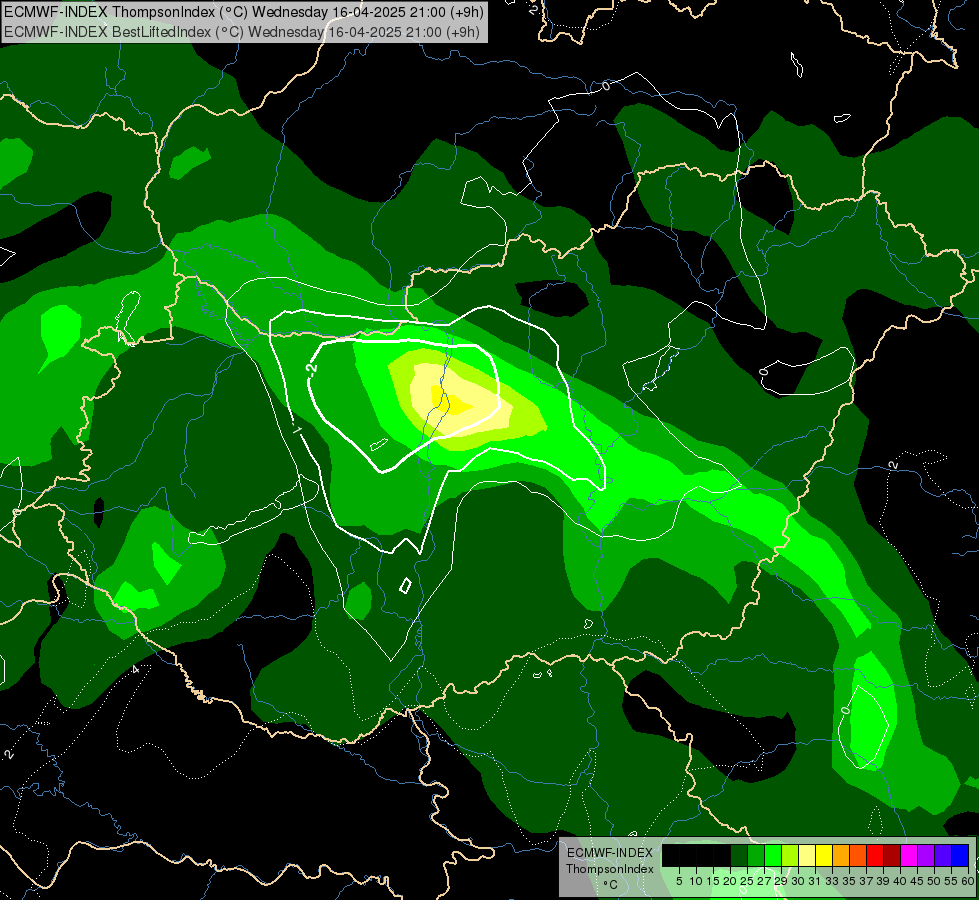The image size is (979, 900).
Task: Click the ThompsonIndex title line at top
Action: (243, 12)
